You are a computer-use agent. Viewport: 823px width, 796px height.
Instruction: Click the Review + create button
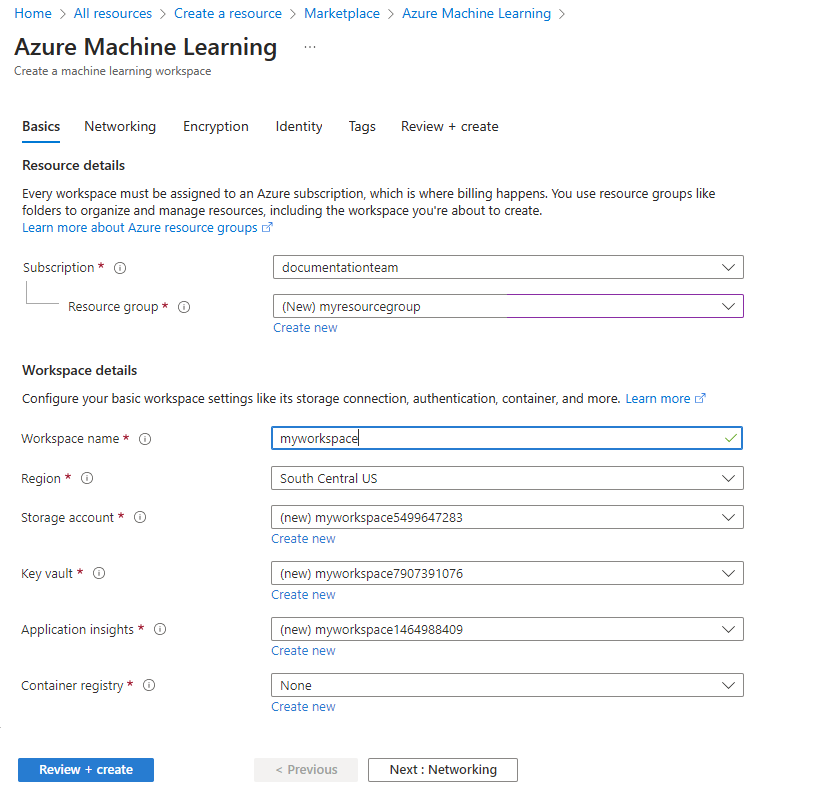click(85, 770)
